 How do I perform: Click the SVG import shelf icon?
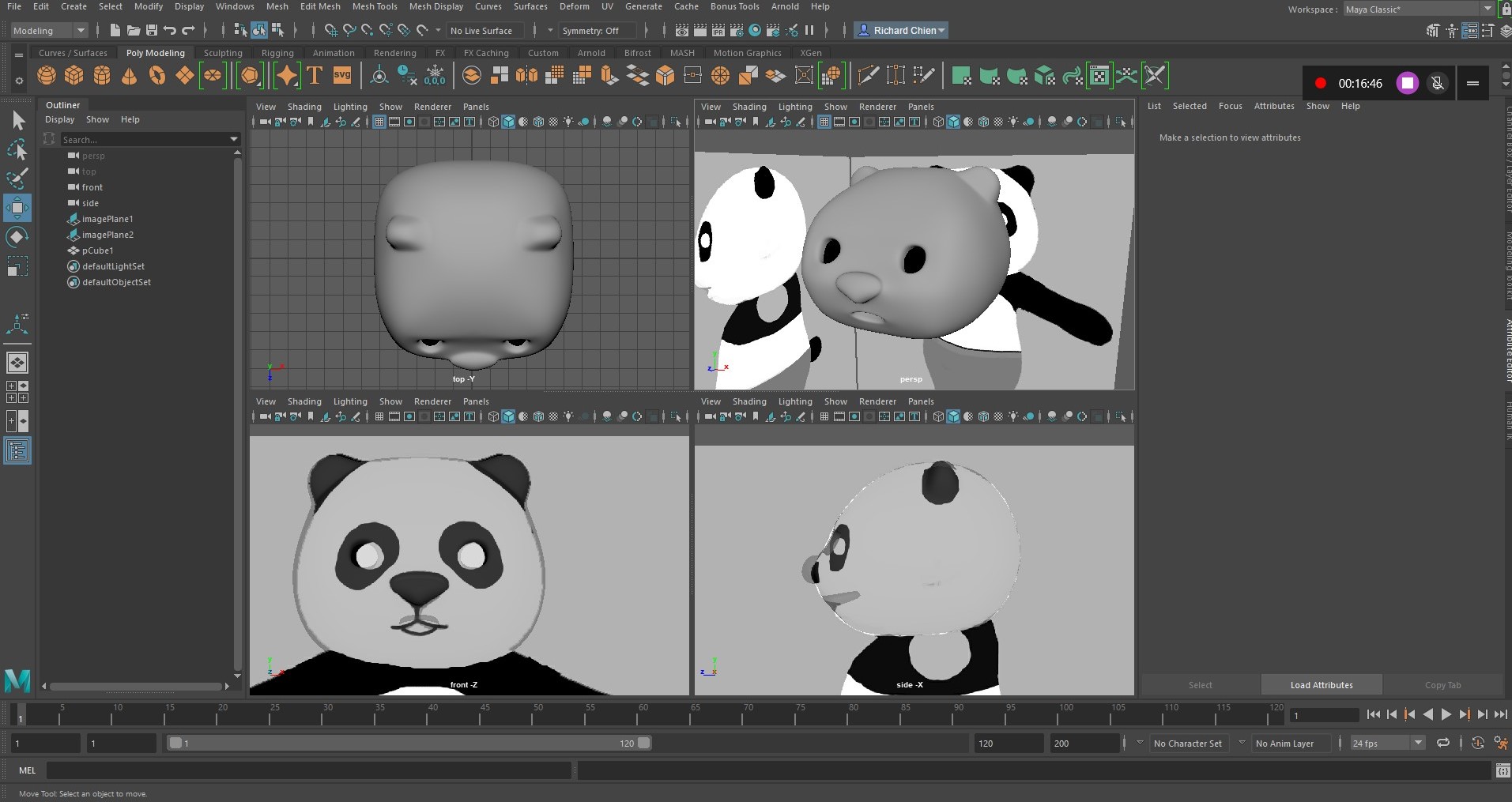point(342,76)
